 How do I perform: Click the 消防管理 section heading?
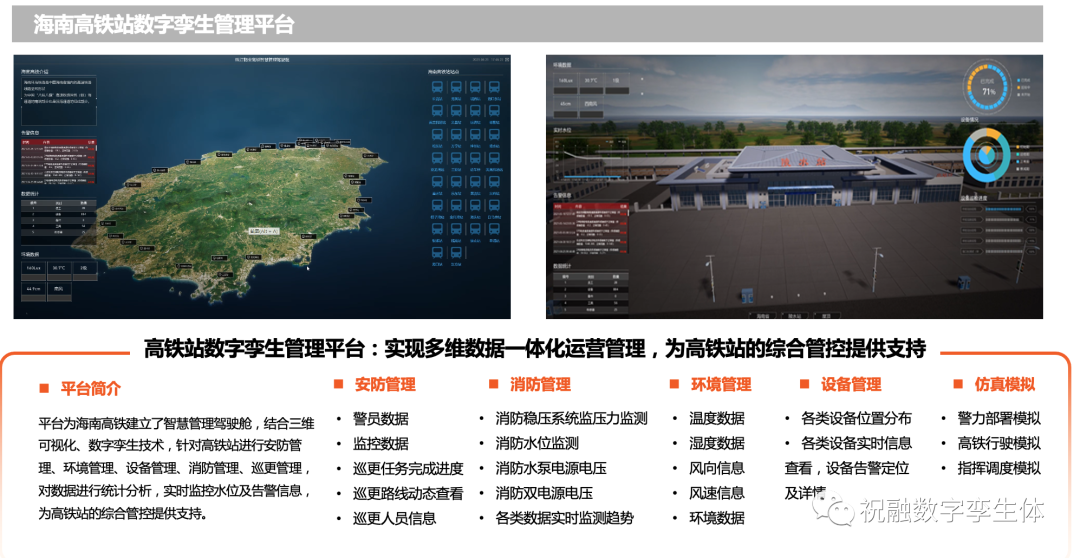point(540,385)
